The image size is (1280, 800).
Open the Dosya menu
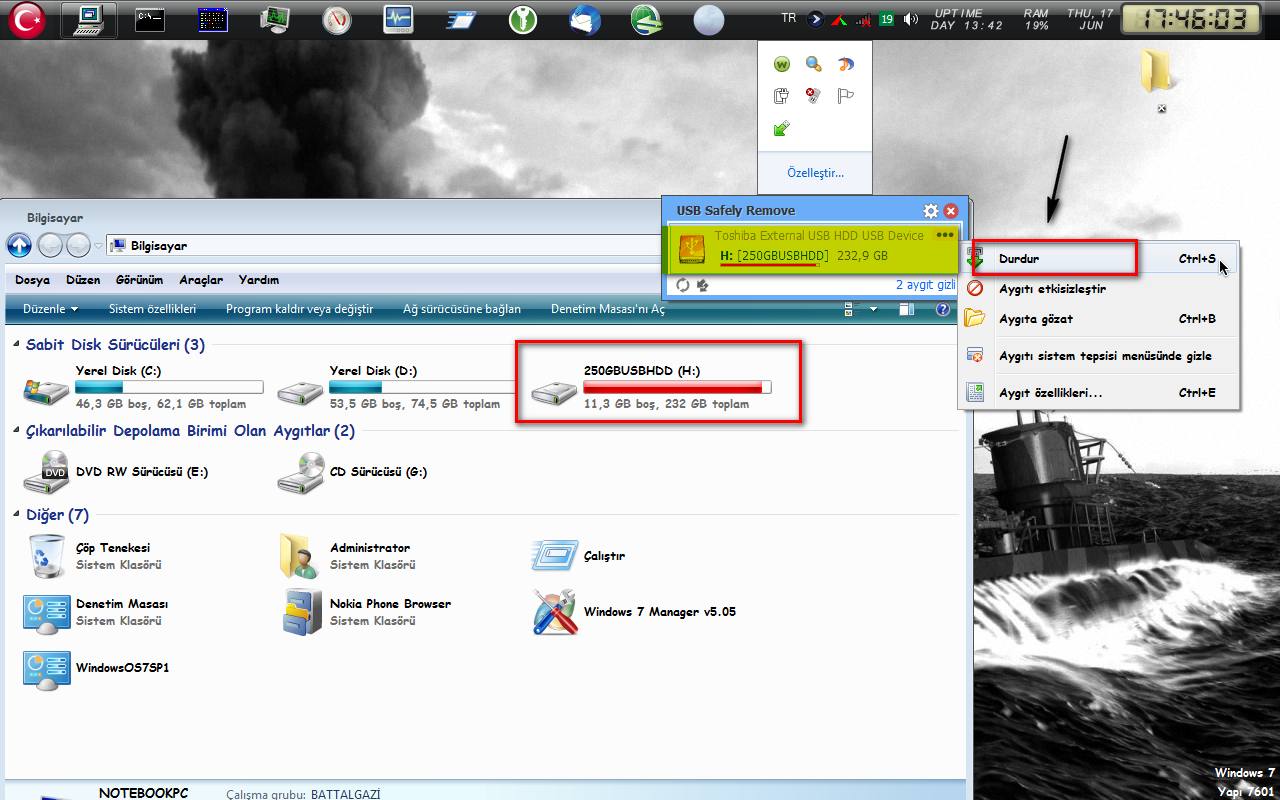[33, 280]
